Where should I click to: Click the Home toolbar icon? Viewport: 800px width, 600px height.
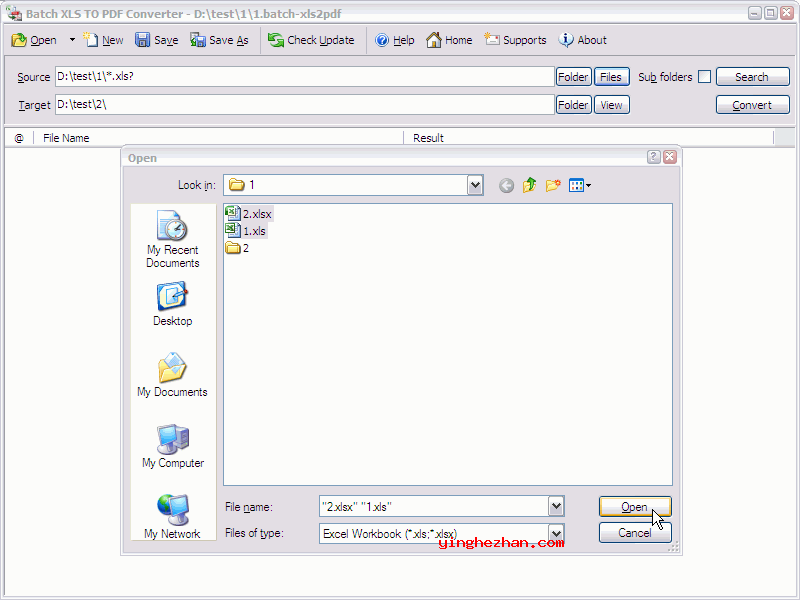(434, 40)
